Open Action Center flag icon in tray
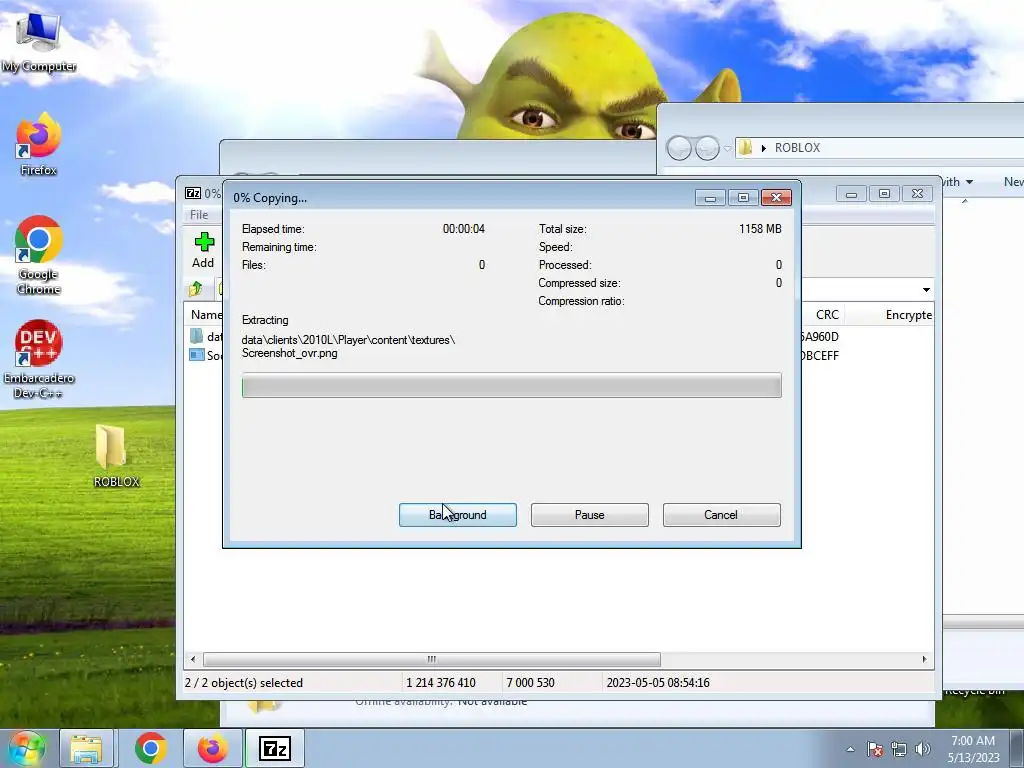Viewport: 1024px width, 768px height. point(874,749)
